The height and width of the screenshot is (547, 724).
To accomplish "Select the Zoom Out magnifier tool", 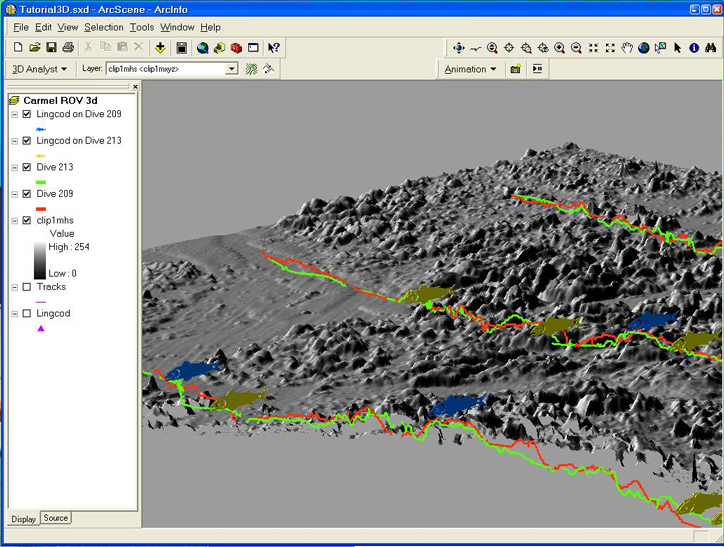I will 576,48.
